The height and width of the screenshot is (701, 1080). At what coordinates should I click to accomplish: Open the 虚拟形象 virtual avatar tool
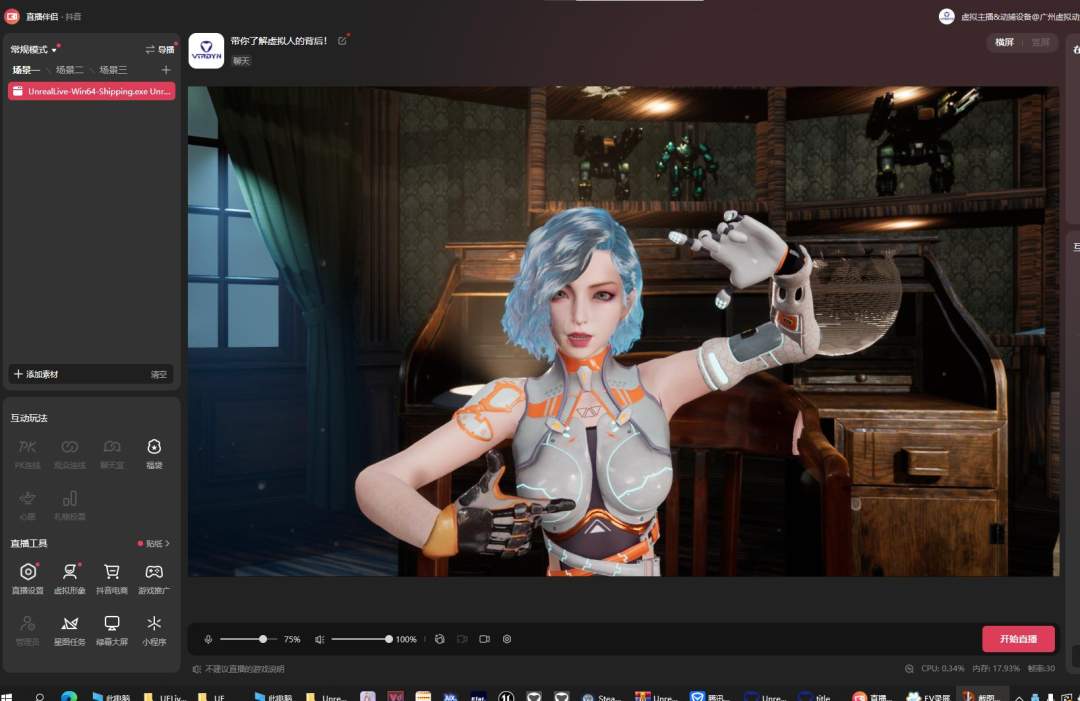pyautogui.click(x=70, y=578)
